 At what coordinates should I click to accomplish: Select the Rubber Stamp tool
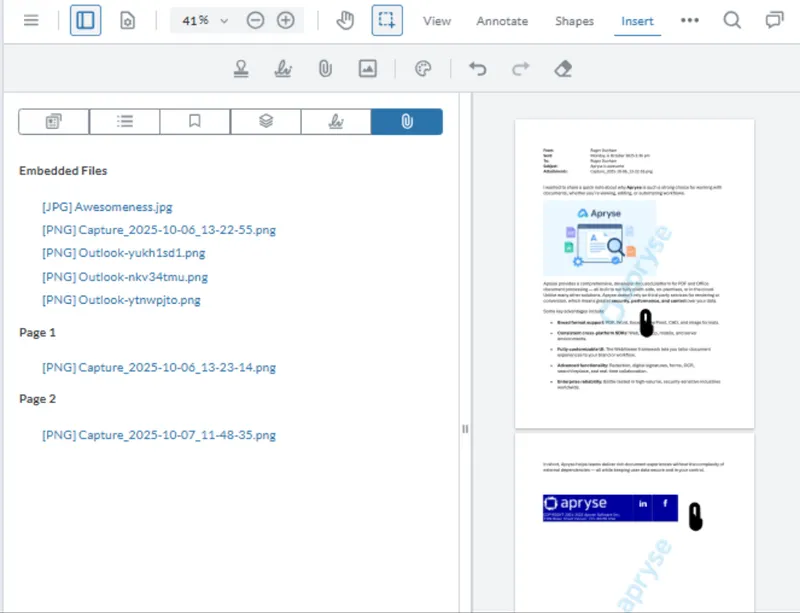(241, 68)
